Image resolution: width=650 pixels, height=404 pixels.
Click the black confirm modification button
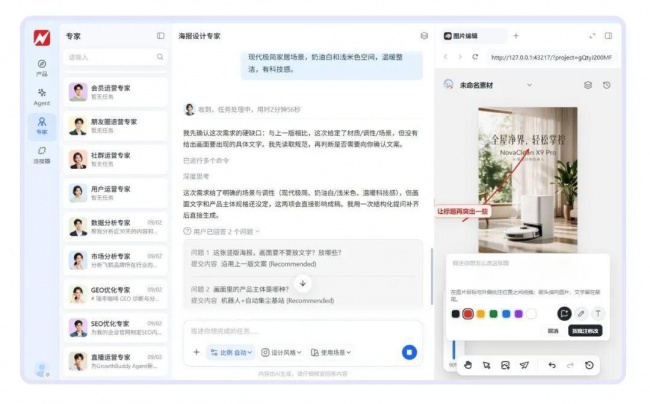(585, 331)
